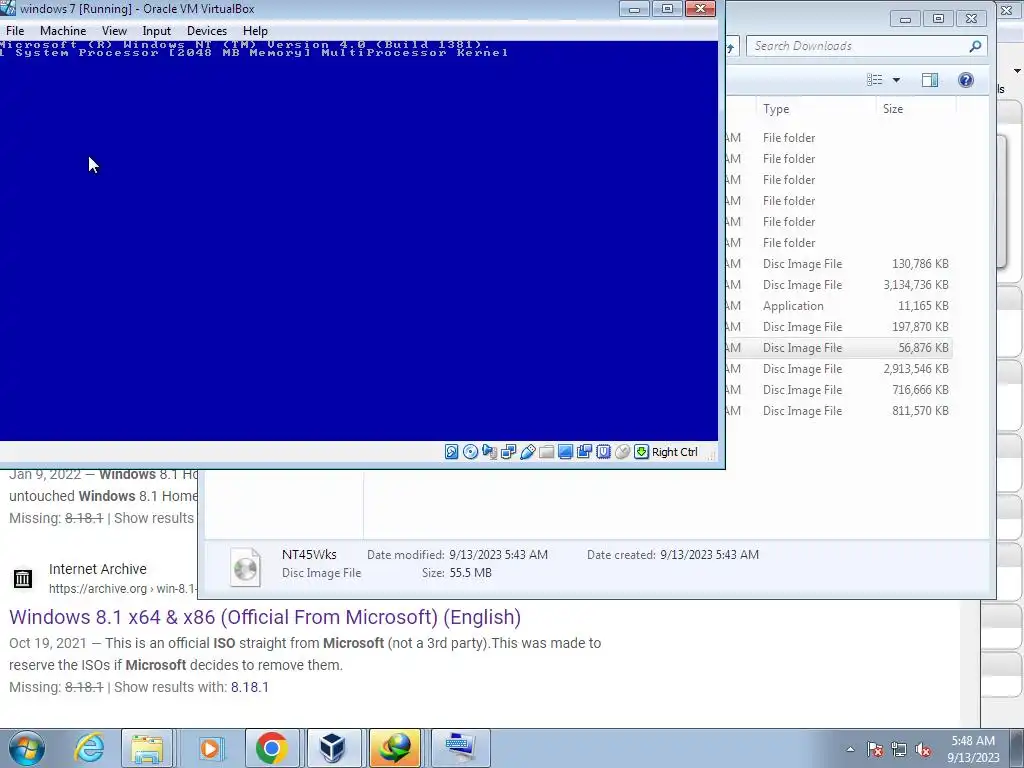Sort files by the Size column header
Screen dimensions: 1024x768
916,109
